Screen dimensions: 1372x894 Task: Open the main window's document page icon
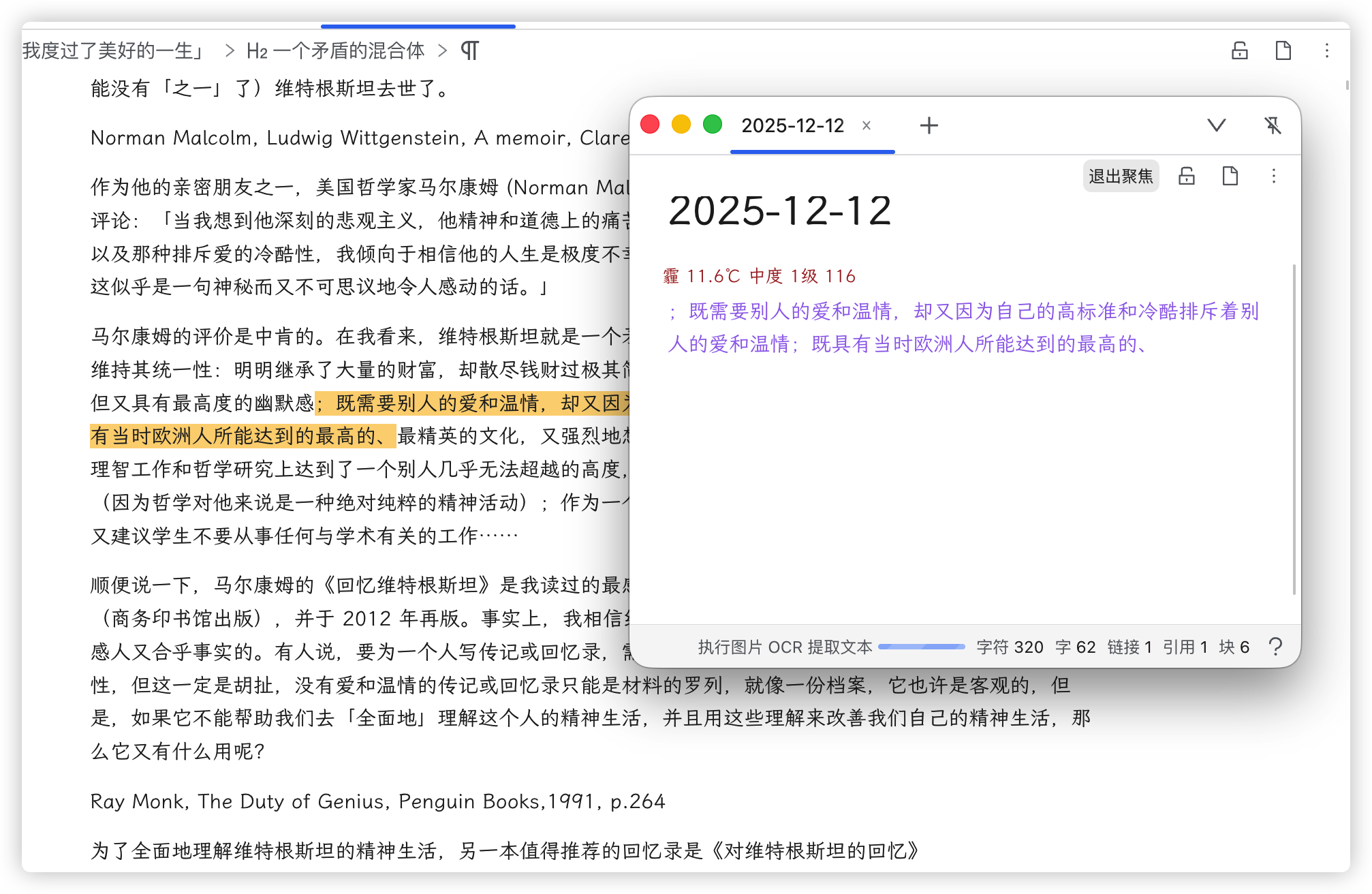(x=1283, y=51)
